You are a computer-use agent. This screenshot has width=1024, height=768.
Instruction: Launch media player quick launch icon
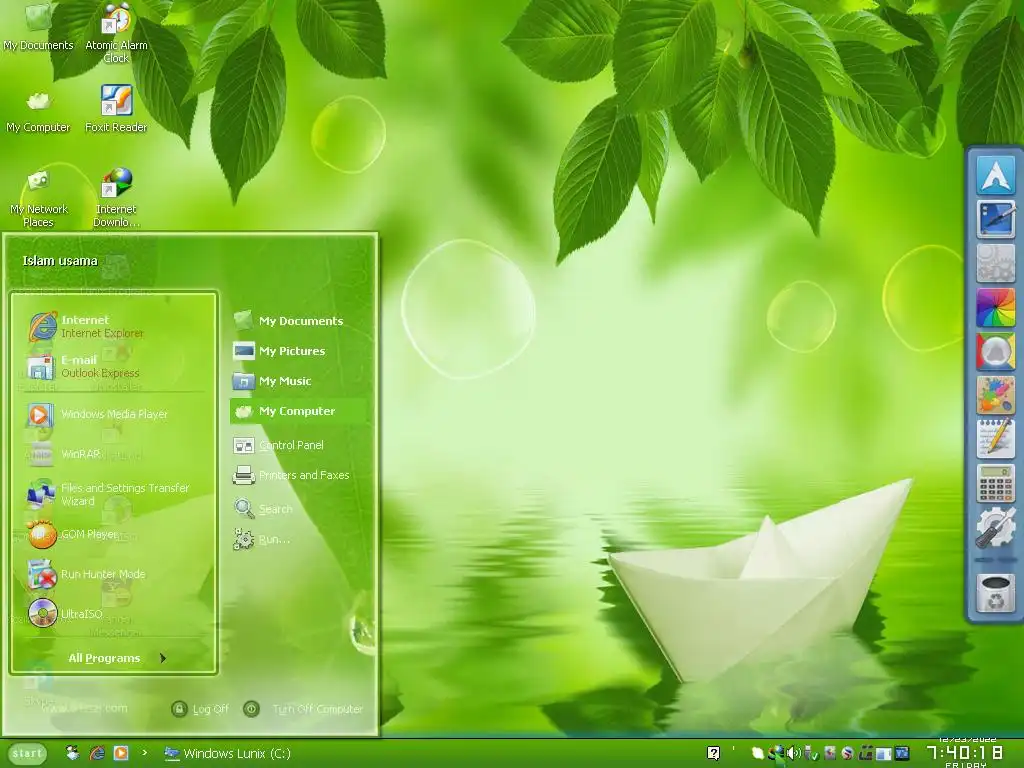coord(121,753)
